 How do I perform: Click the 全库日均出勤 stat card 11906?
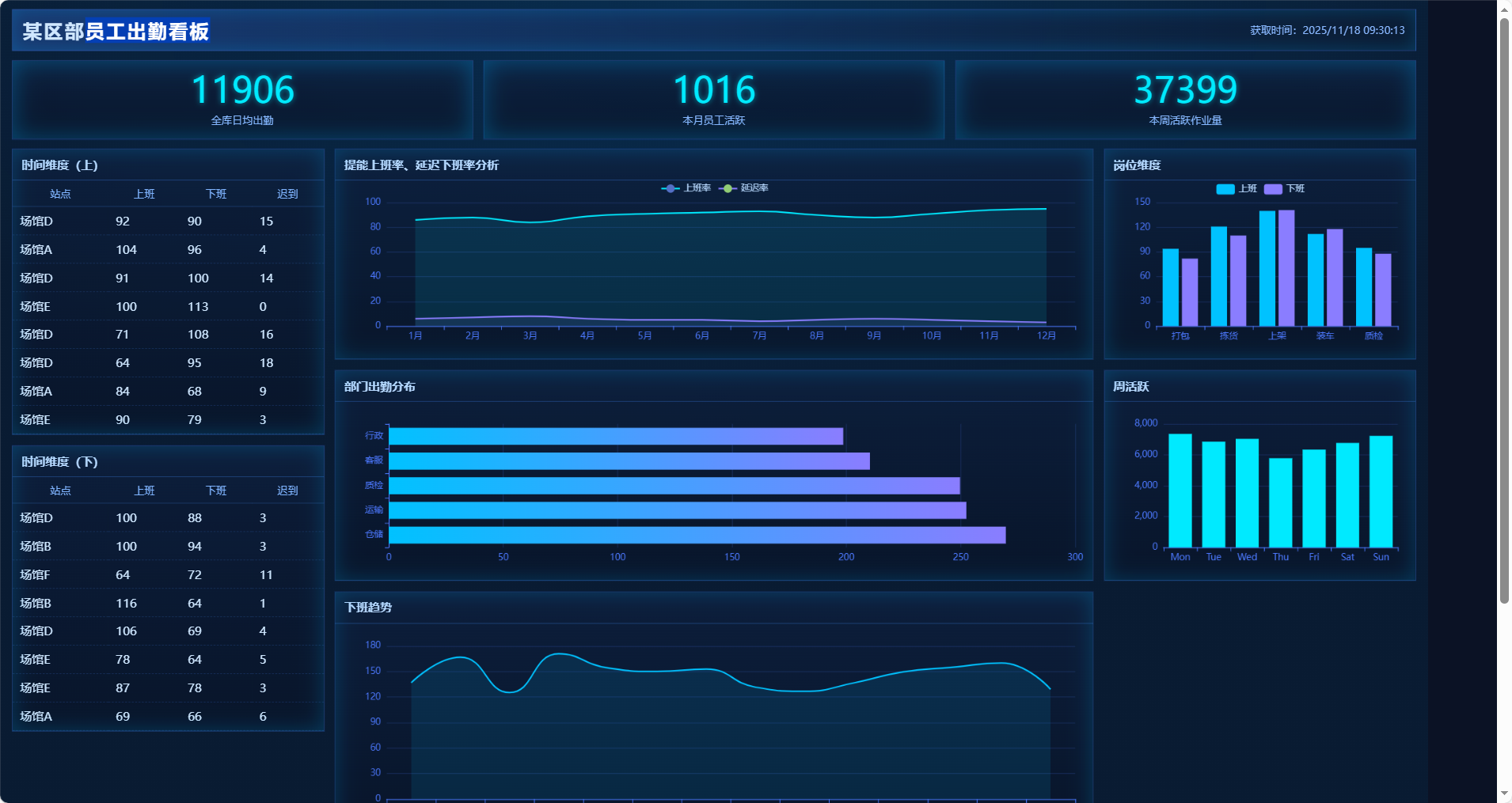coord(242,100)
